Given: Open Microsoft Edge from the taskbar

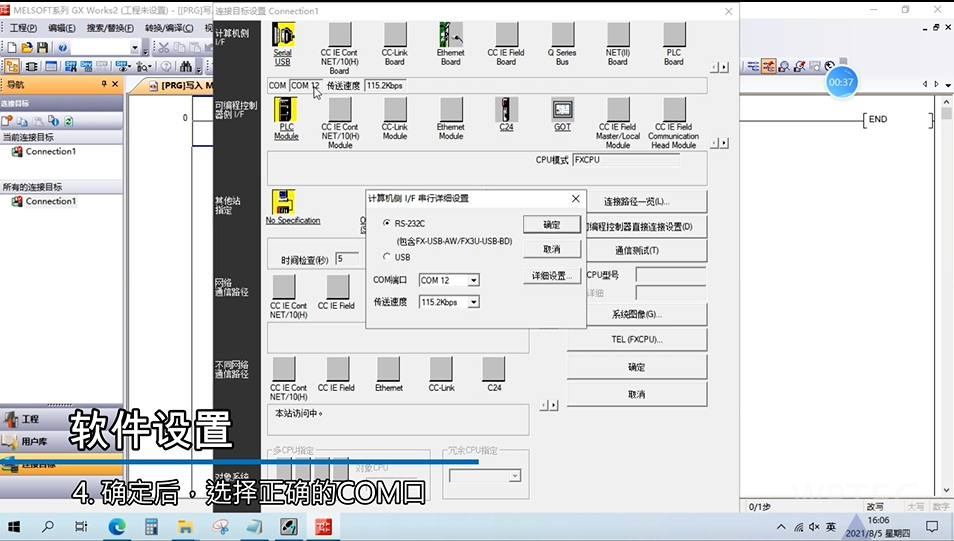Looking at the screenshot, I should click(x=117, y=526).
